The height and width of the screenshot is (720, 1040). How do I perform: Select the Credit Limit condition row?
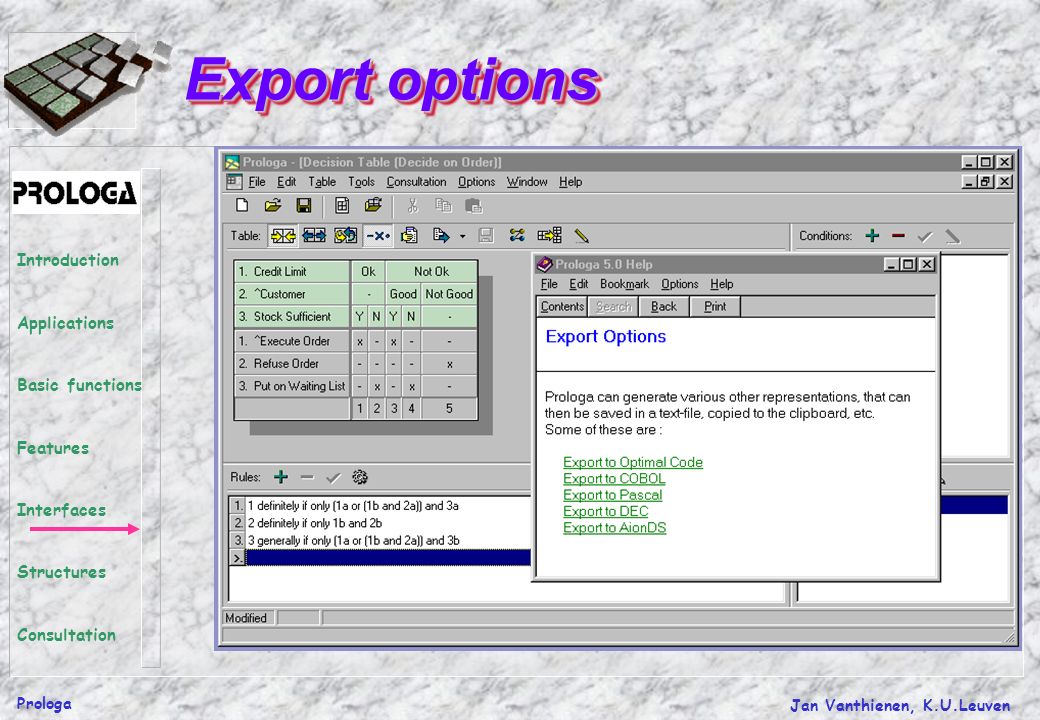[292, 271]
